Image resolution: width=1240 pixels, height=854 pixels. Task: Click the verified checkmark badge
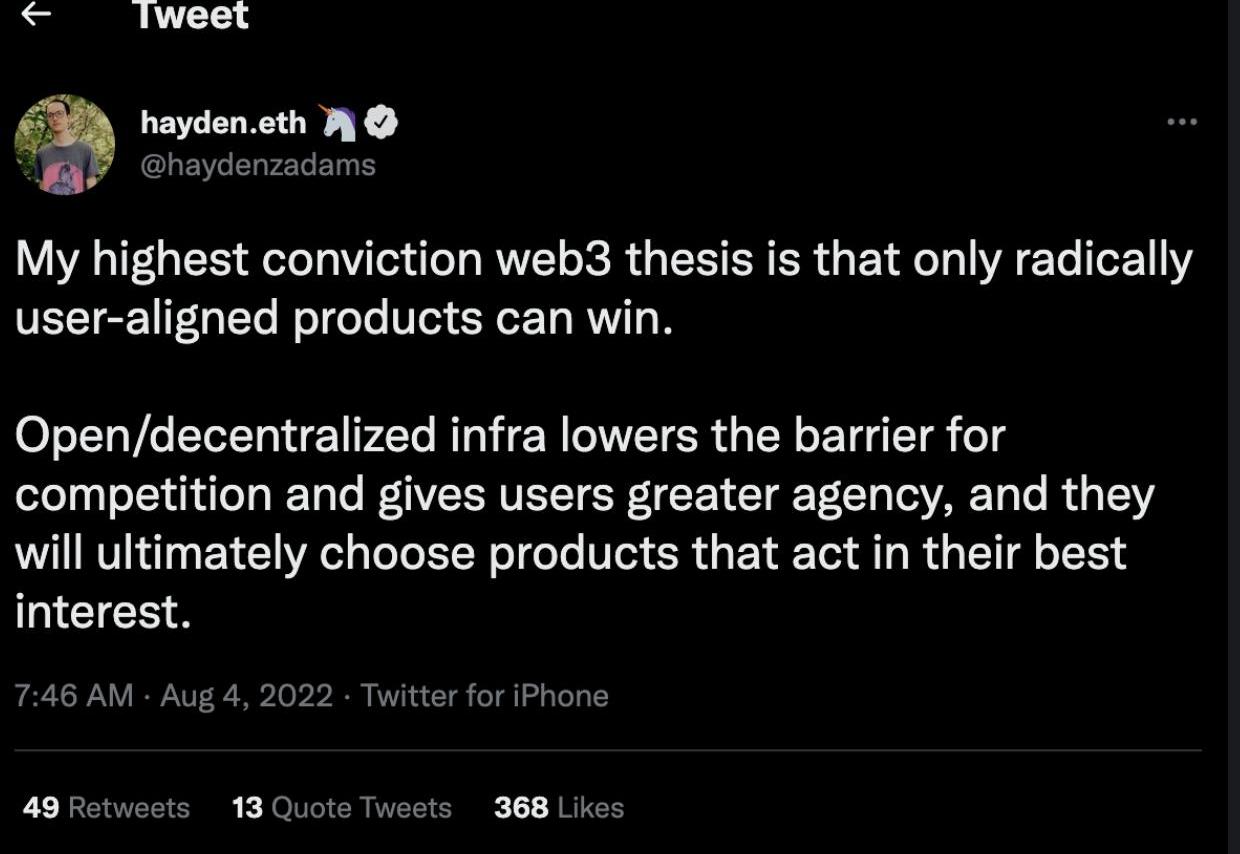381,122
